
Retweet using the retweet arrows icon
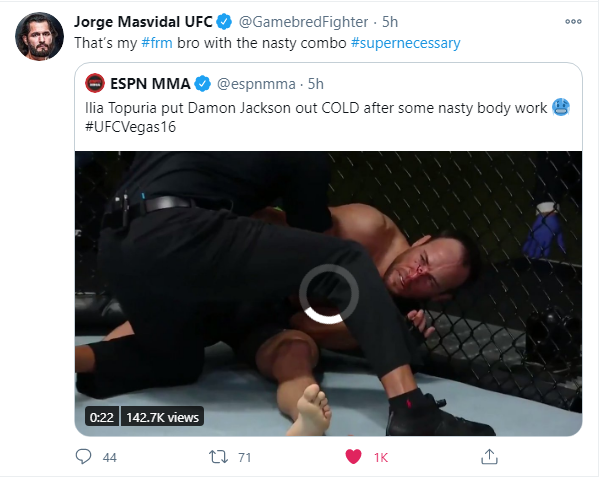coord(218,457)
